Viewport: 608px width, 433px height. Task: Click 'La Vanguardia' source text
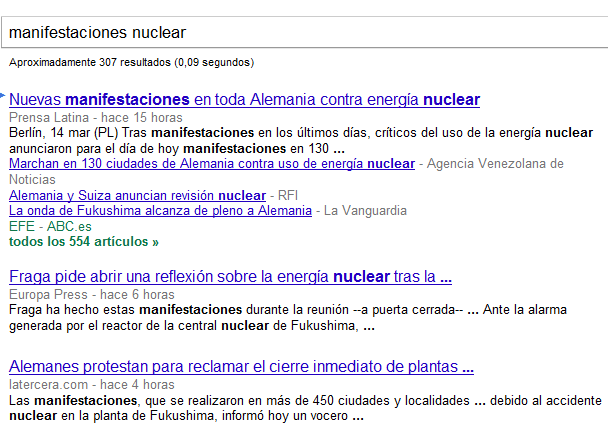pos(365,210)
